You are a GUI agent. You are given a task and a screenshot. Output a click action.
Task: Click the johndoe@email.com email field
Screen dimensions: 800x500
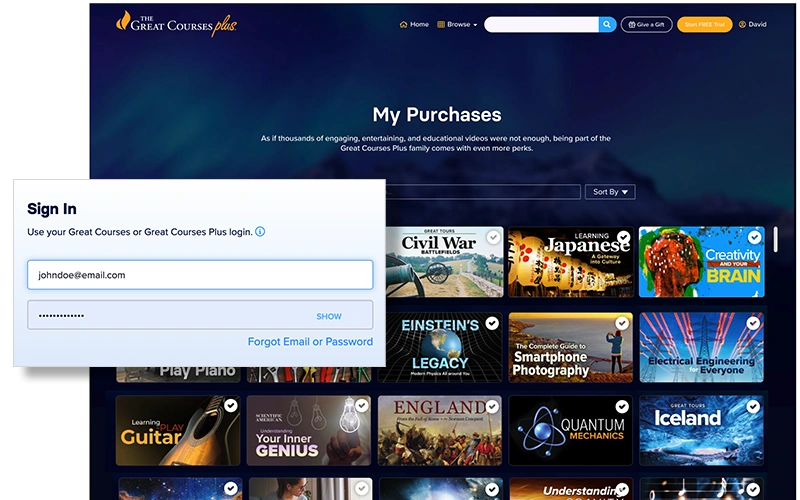click(x=200, y=275)
